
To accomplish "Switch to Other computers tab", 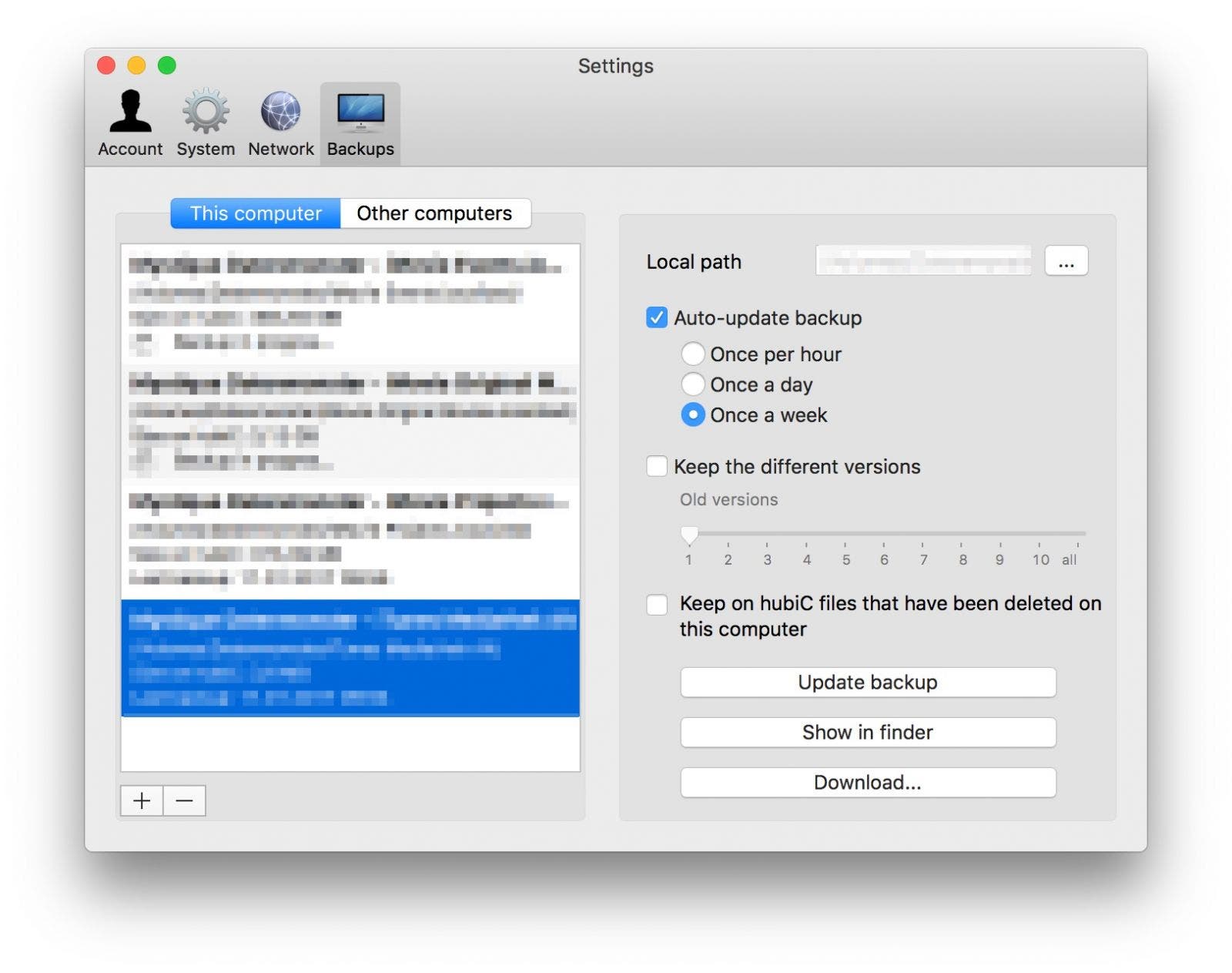I will tap(435, 213).
